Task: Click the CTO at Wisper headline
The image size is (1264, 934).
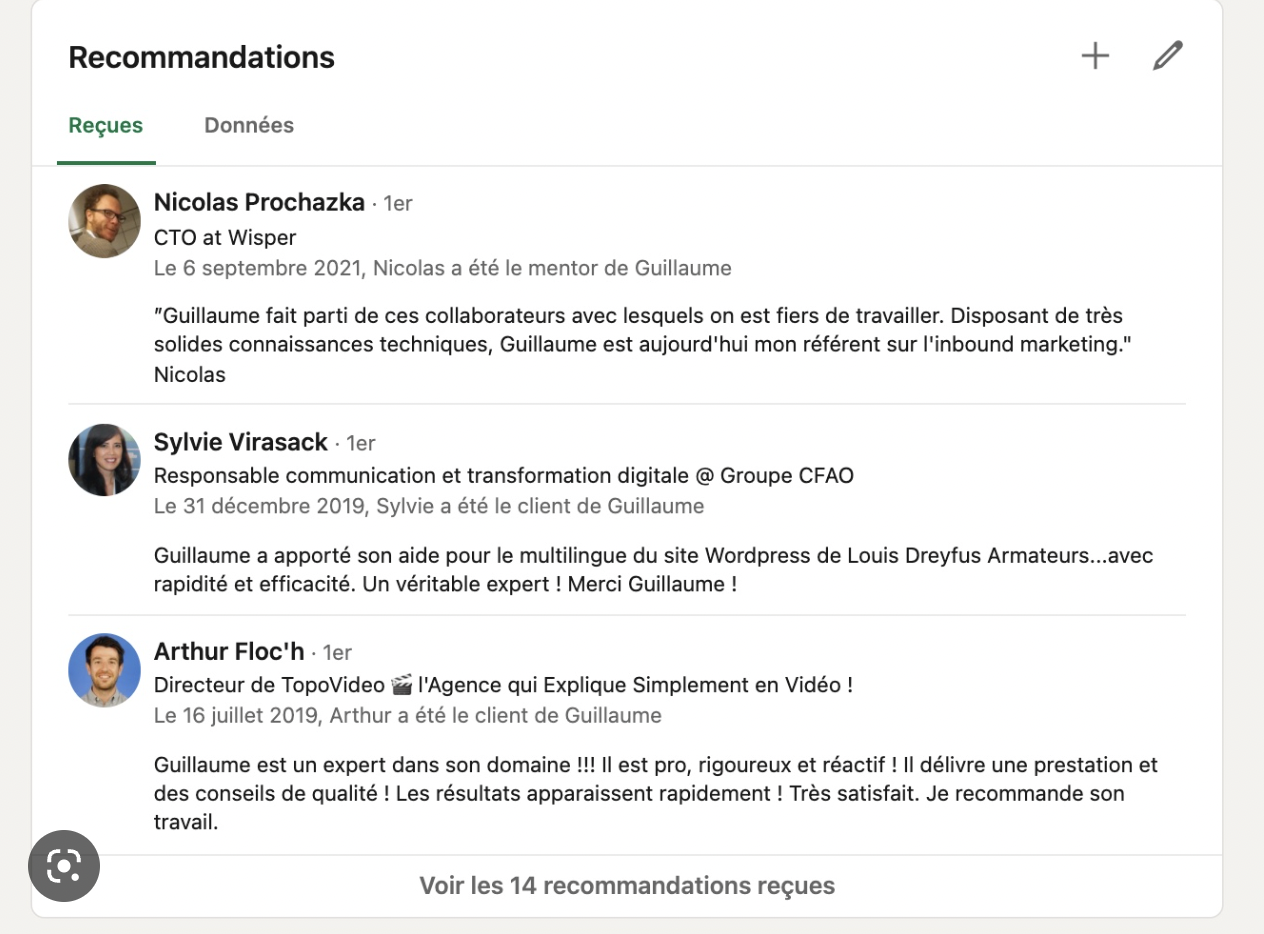Action: (x=225, y=238)
